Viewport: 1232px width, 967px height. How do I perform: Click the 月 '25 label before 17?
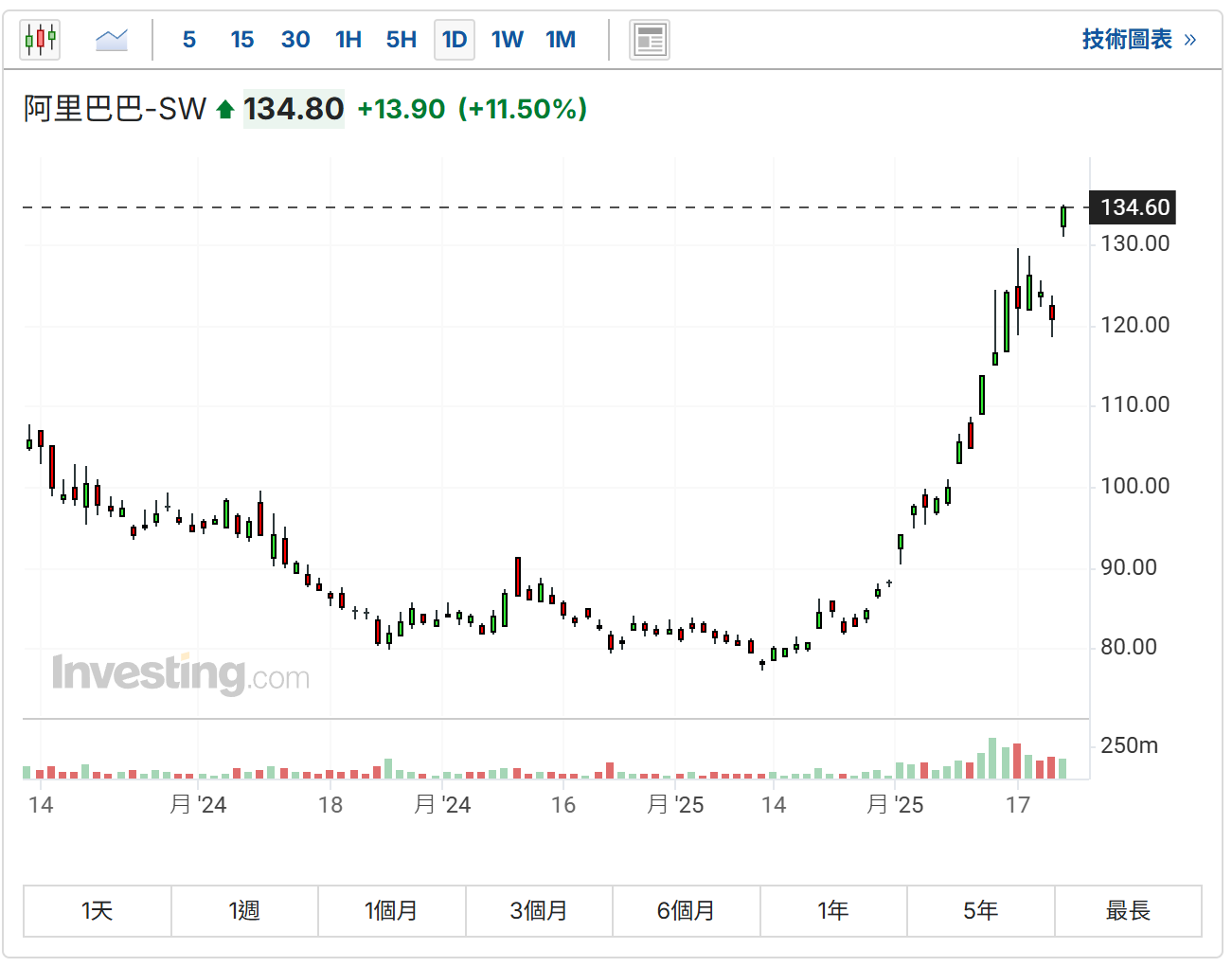click(895, 805)
